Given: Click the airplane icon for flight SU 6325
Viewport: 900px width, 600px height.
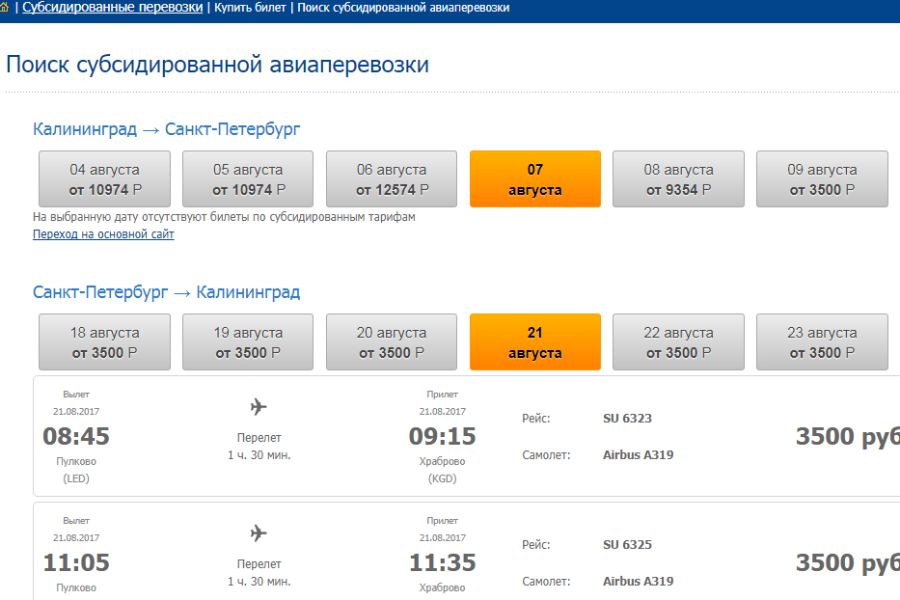Looking at the screenshot, I should coord(259,533).
